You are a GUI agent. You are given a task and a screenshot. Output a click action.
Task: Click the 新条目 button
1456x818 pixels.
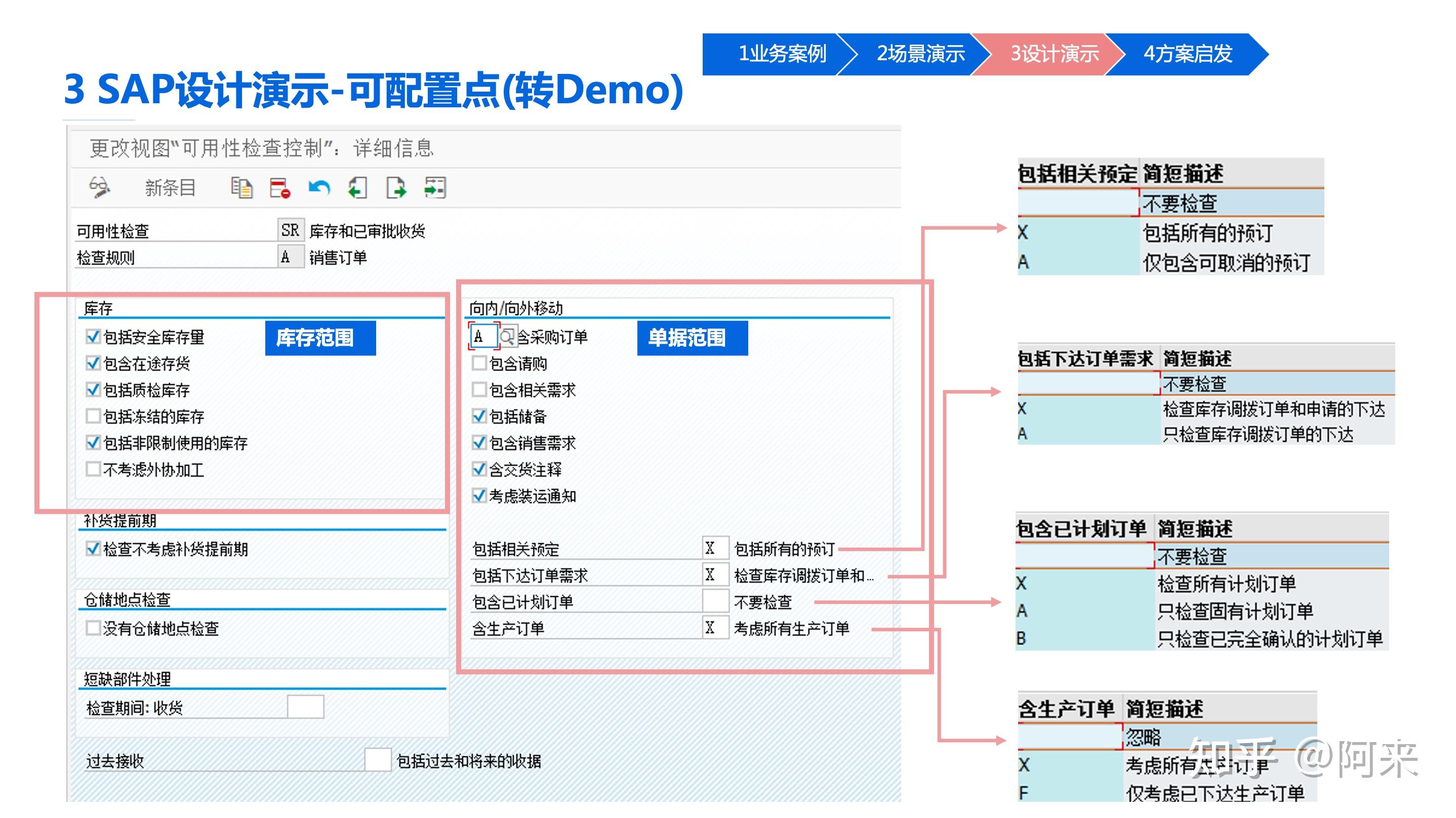click(x=170, y=188)
